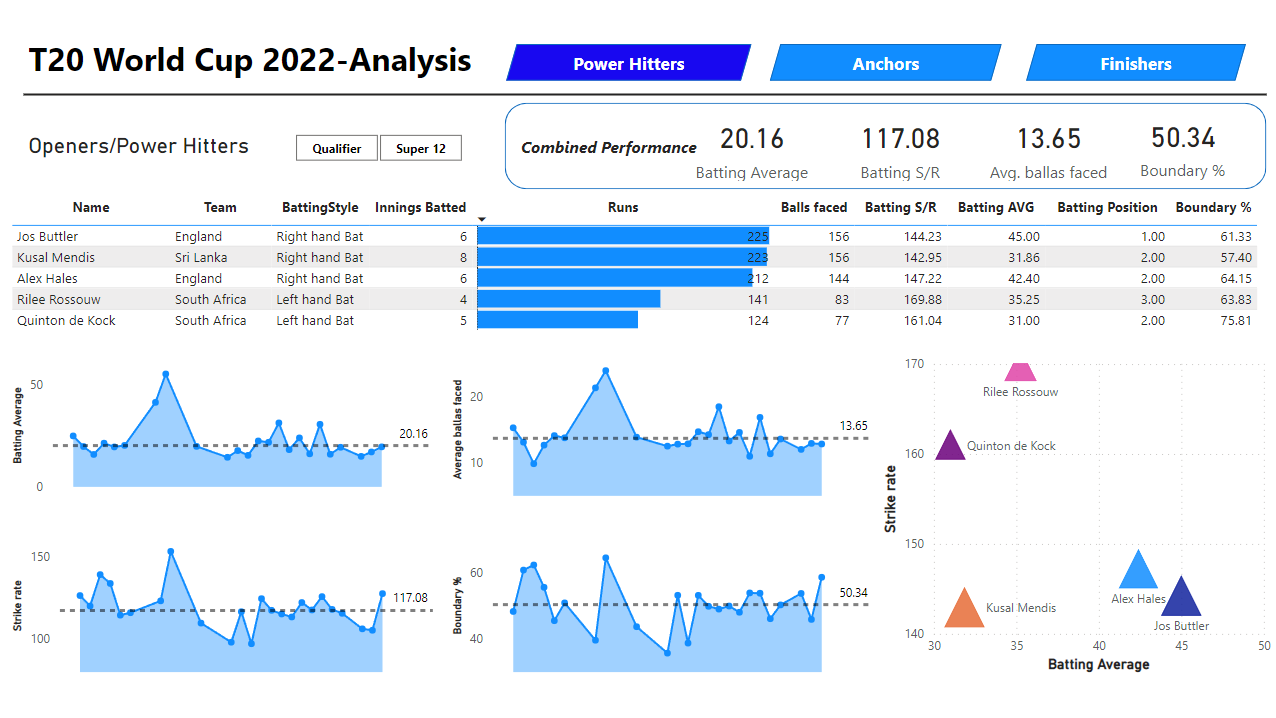This screenshot has width=1276, height=718.
Task: Select Quinton de Kock purple triangle marker
Action: [950, 447]
